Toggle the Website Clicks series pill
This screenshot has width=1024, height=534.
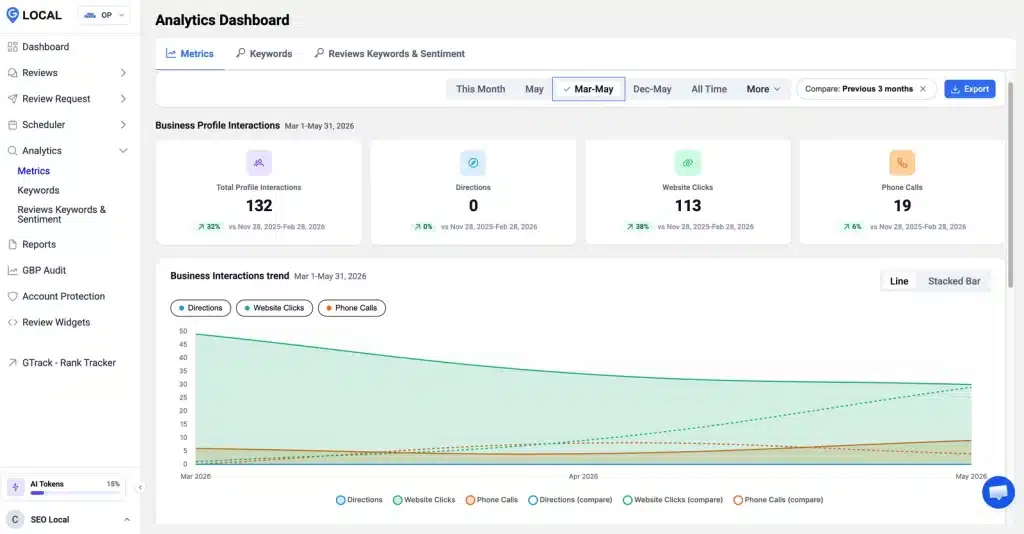274,308
